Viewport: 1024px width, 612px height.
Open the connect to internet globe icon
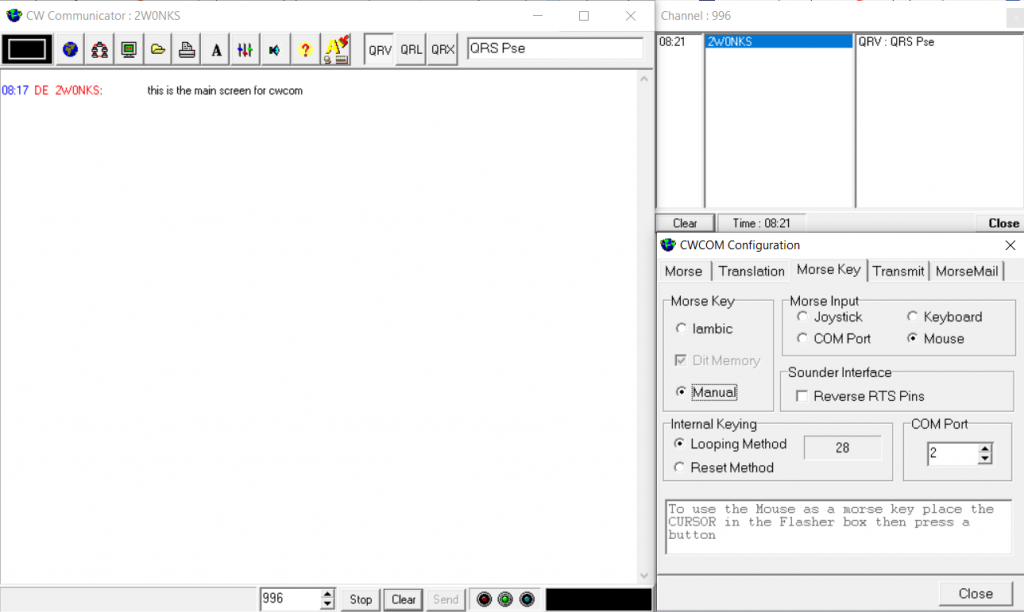click(x=69, y=48)
